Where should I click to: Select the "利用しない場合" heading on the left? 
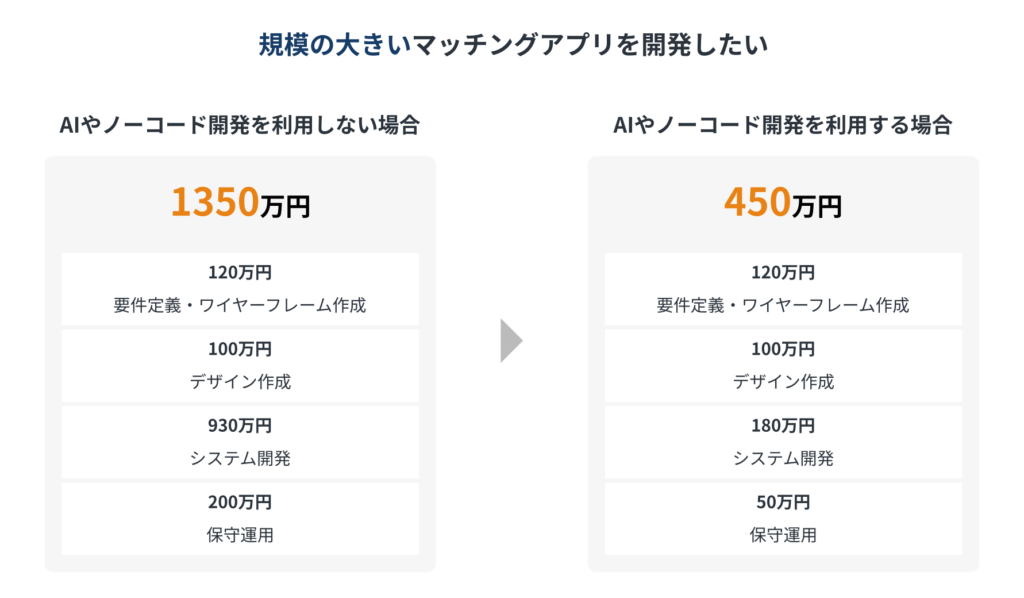point(239,126)
